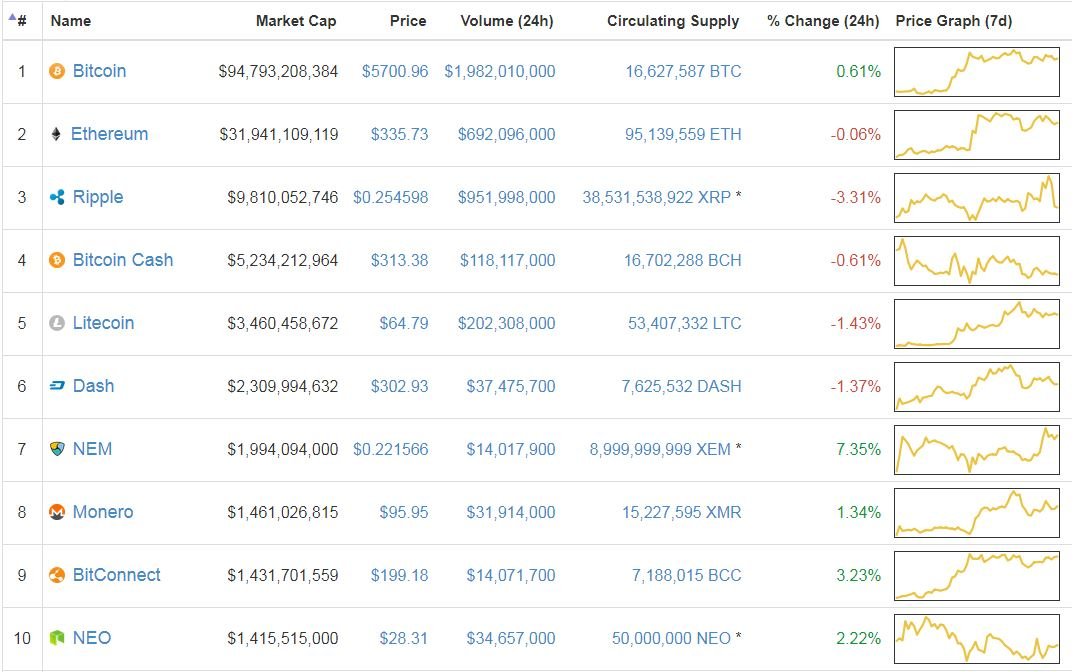This screenshot has width=1076, height=672.
Task: Click the Bitcoin coin logo icon
Action: [x=57, y=71]
